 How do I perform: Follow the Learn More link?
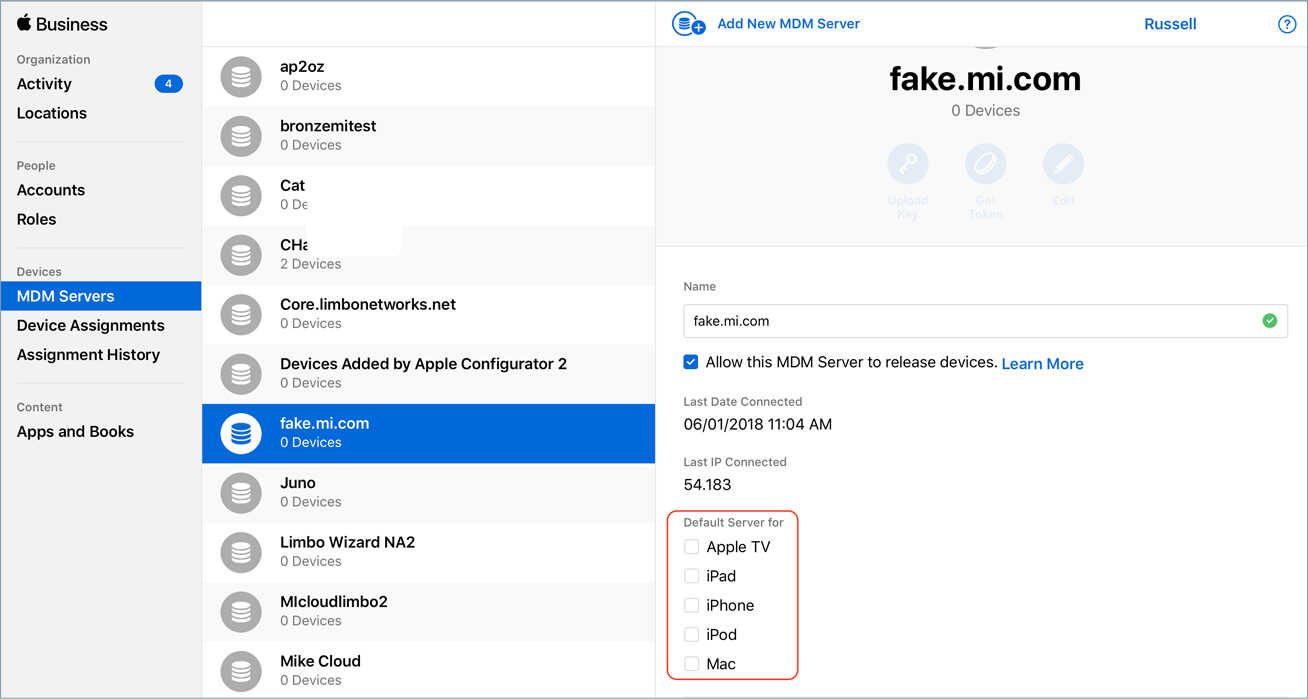click(1043, 363)
